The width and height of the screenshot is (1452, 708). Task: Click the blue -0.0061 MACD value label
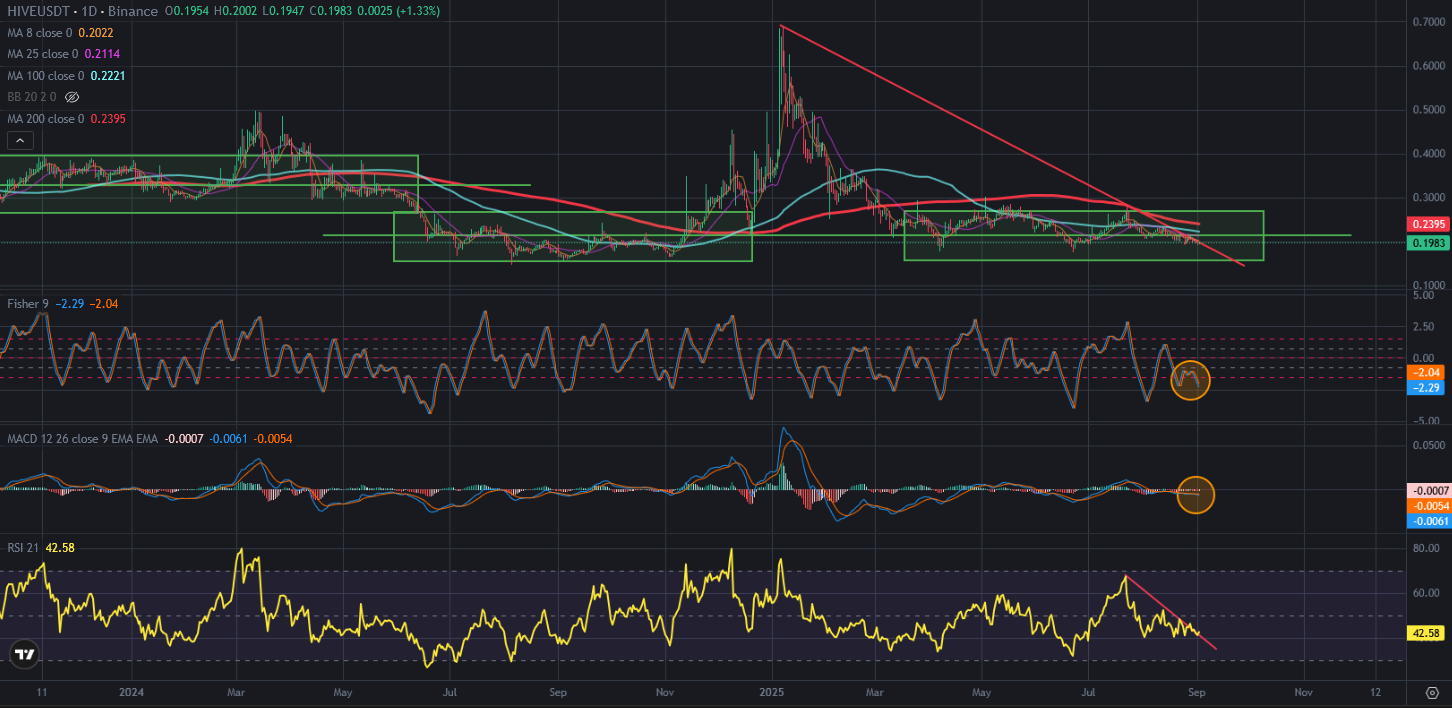pos(1427,521)
